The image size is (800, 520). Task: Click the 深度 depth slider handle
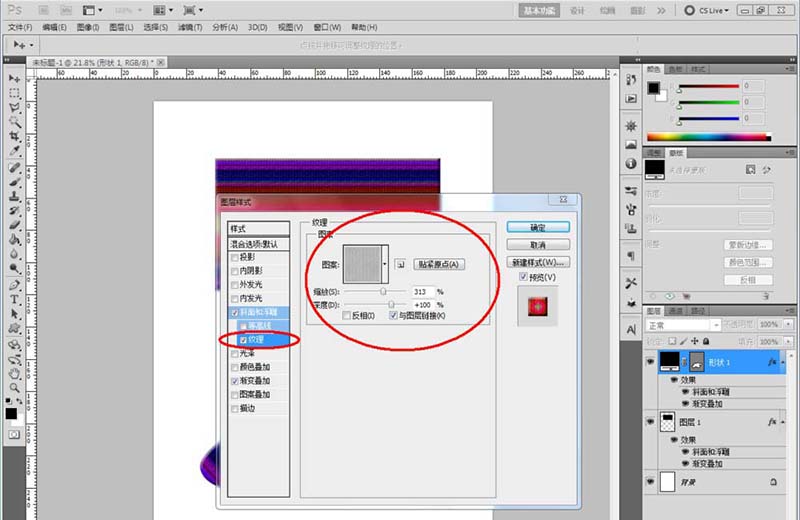[x=391, y=305]
